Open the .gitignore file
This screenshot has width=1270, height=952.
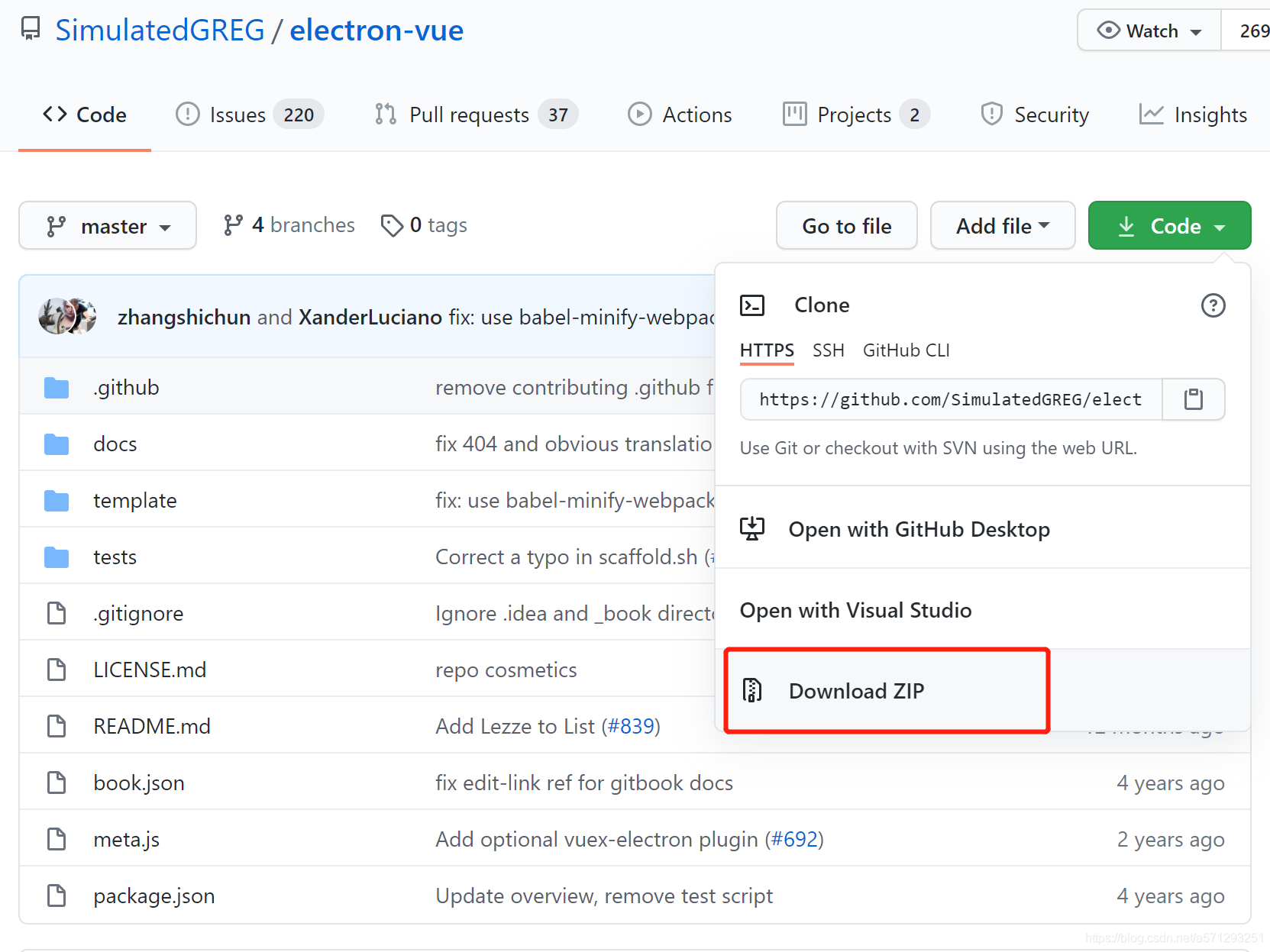tap(139, 613)
